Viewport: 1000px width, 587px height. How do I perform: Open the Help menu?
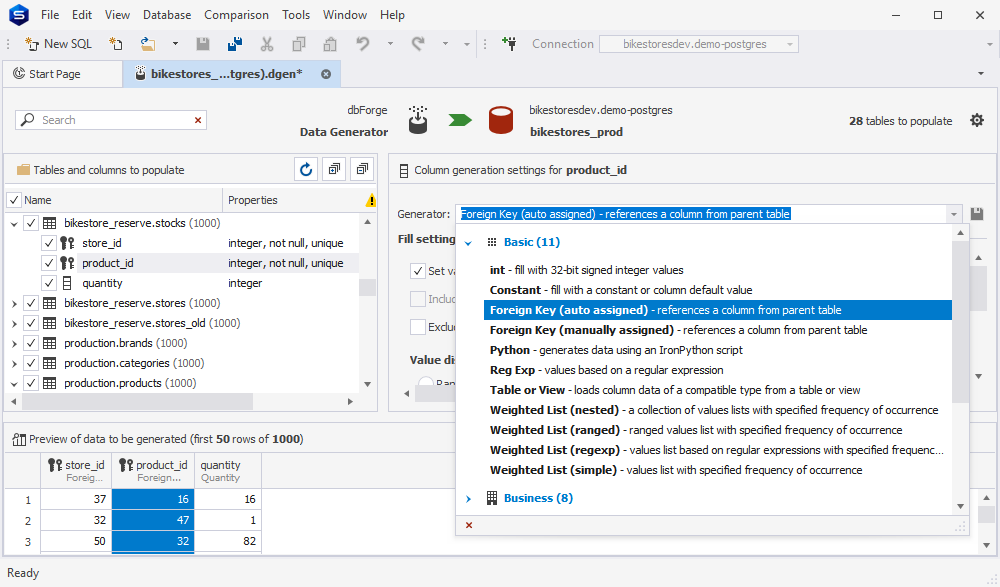coord(392,15)
